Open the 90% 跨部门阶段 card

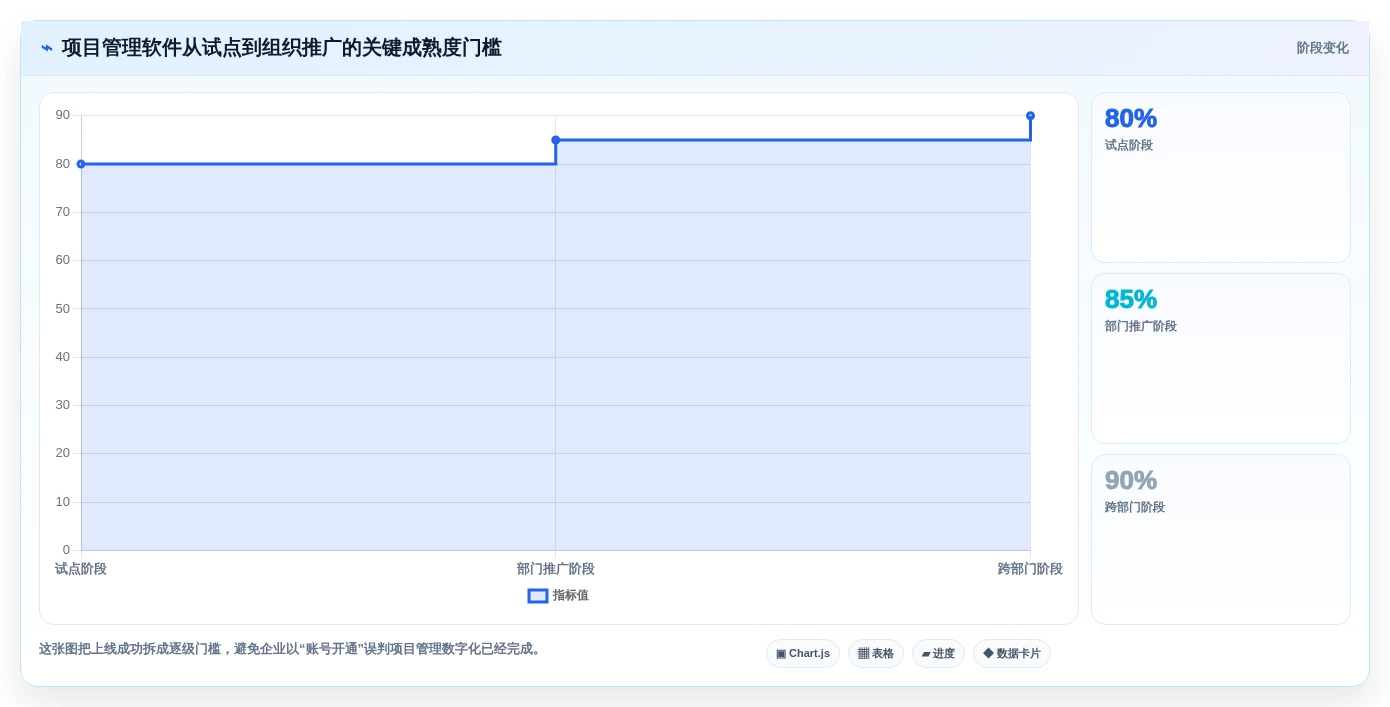pos(1221,540)
